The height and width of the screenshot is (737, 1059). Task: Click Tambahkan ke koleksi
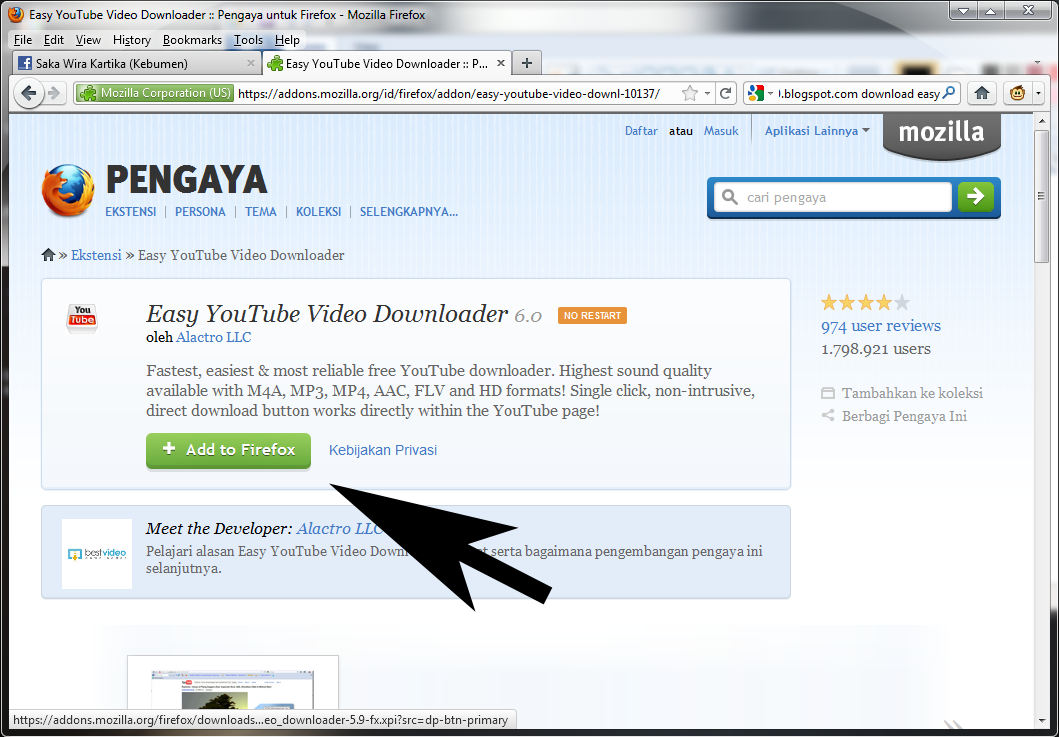902,393
